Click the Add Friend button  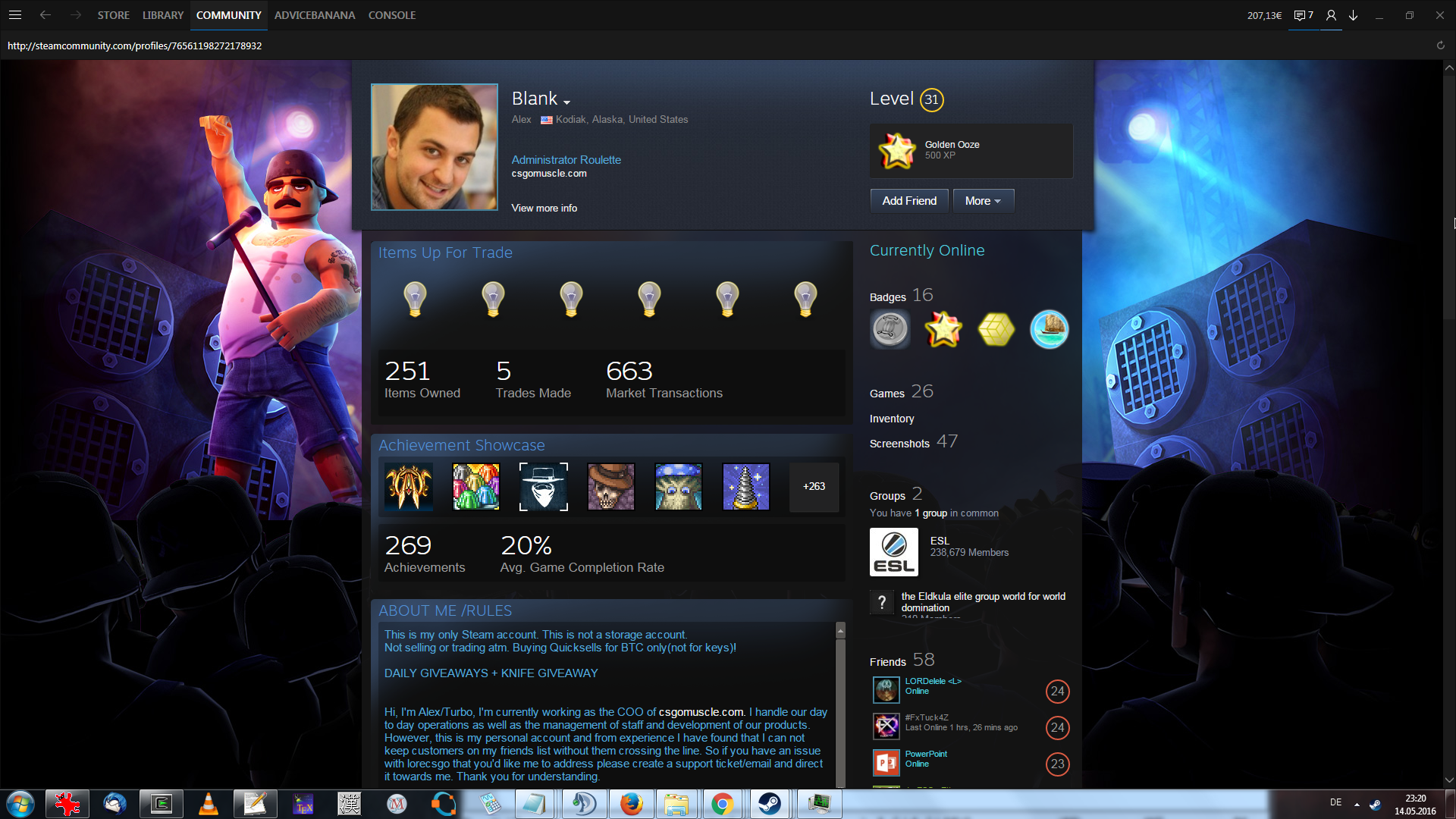(x=908, y=201)
